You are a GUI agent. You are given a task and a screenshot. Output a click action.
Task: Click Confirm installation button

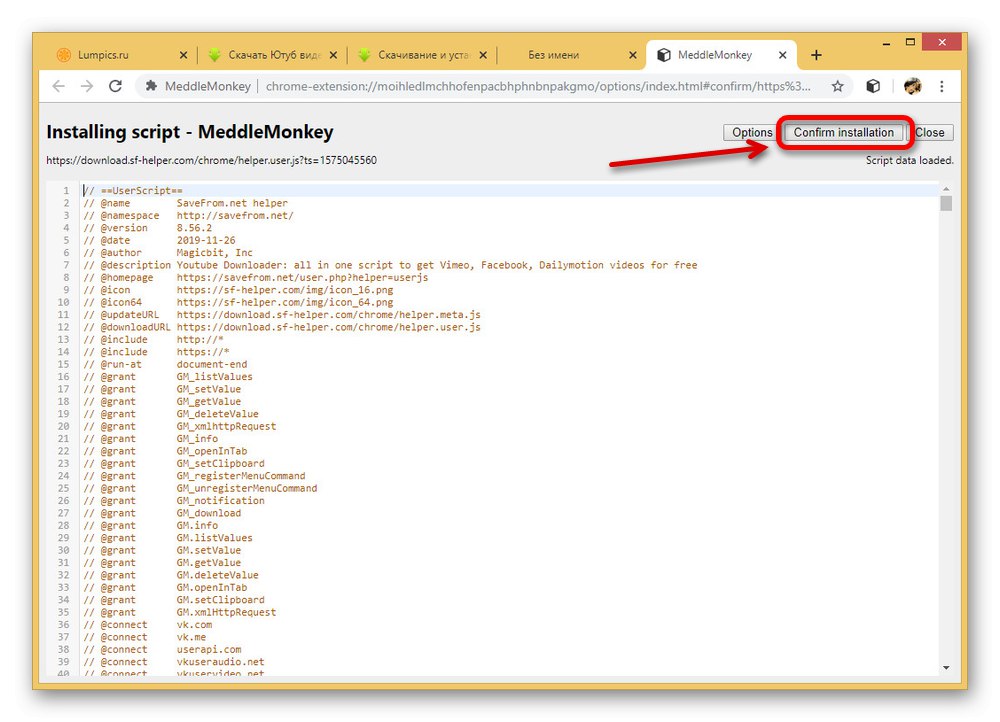click(843, 133)
